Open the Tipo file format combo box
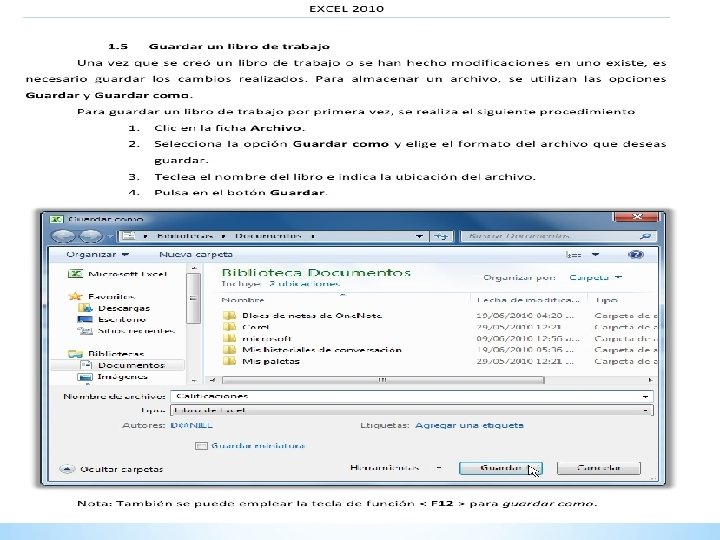The image size is (720, 540). 411,410
